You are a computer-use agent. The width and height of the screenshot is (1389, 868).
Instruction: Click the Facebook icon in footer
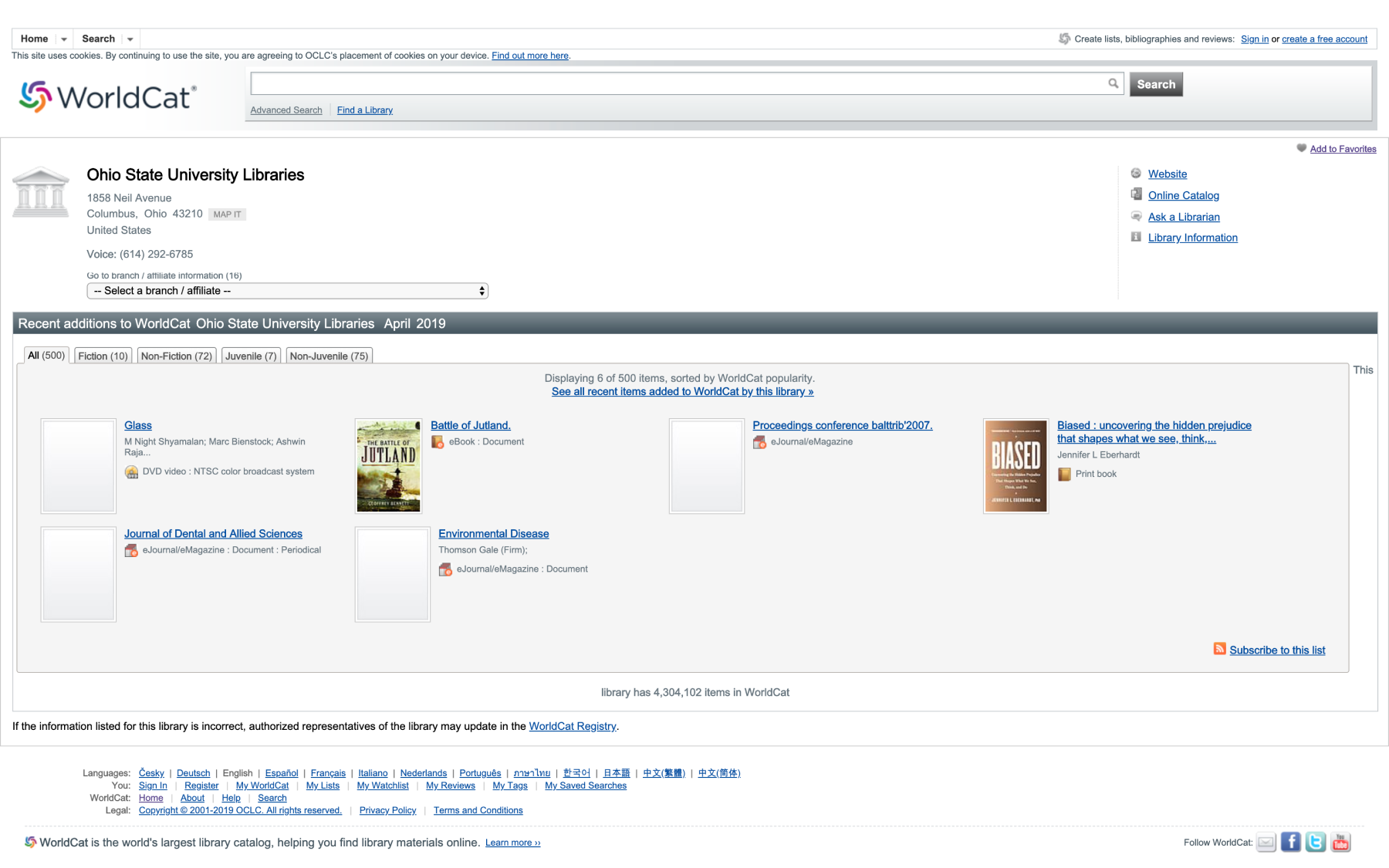pos(1290,842)
